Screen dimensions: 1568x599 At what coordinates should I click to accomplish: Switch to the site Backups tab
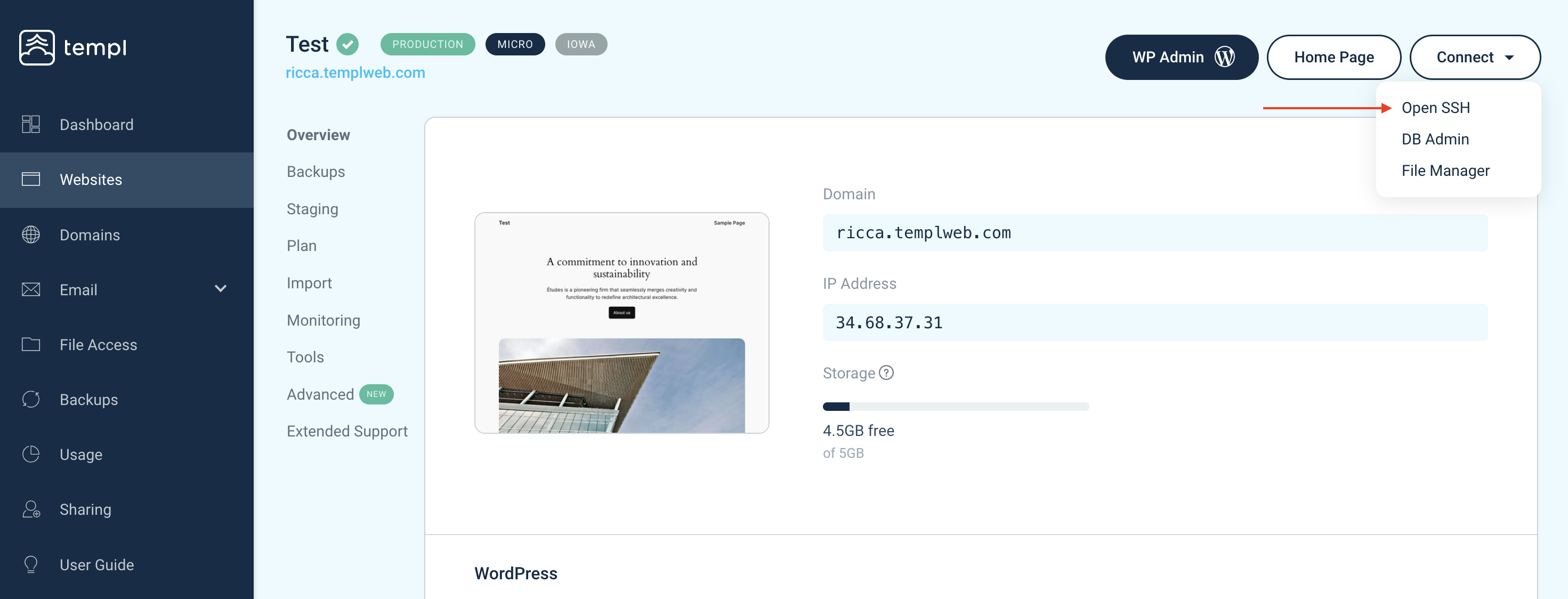(316, 172)
